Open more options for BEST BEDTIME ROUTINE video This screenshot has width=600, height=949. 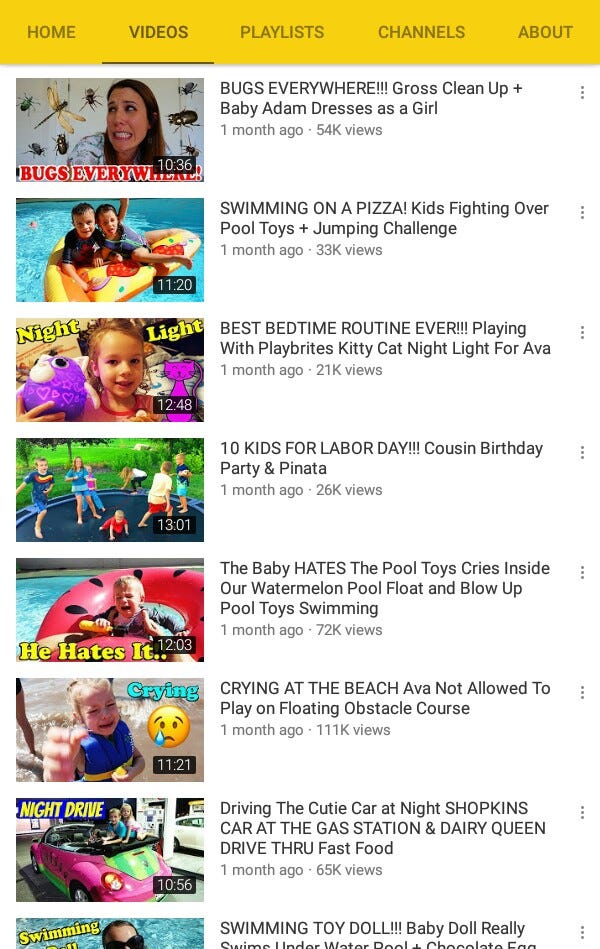[582, 332]
